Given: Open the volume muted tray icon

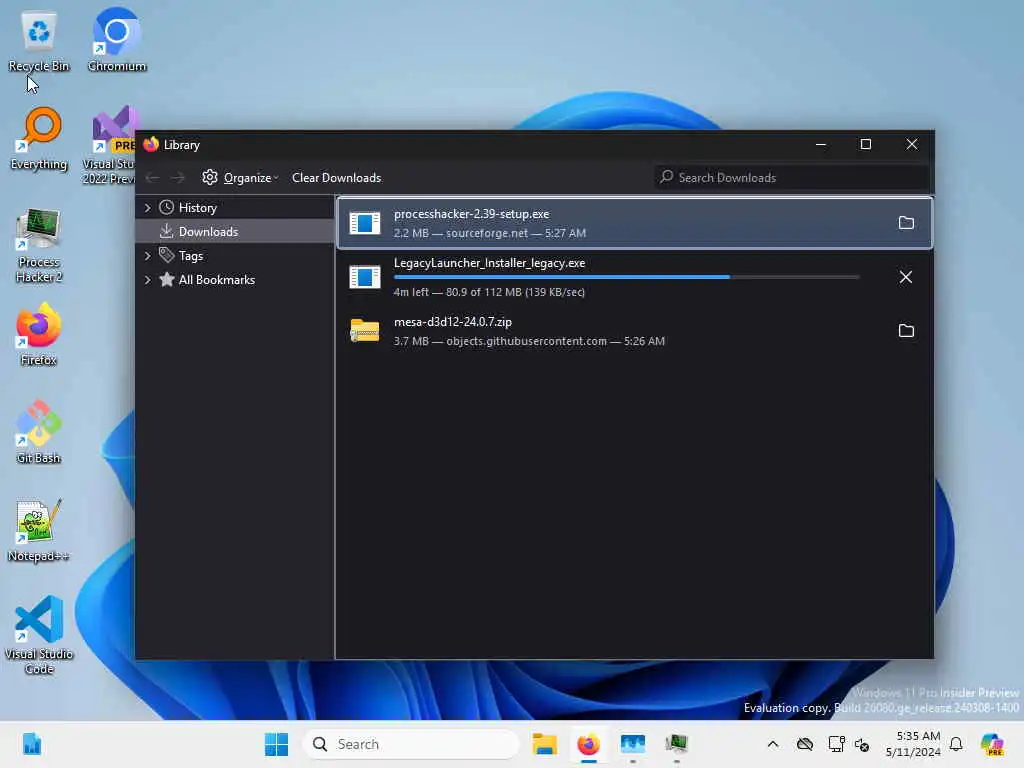Looking at the screenshot, I should pos(862,744).
